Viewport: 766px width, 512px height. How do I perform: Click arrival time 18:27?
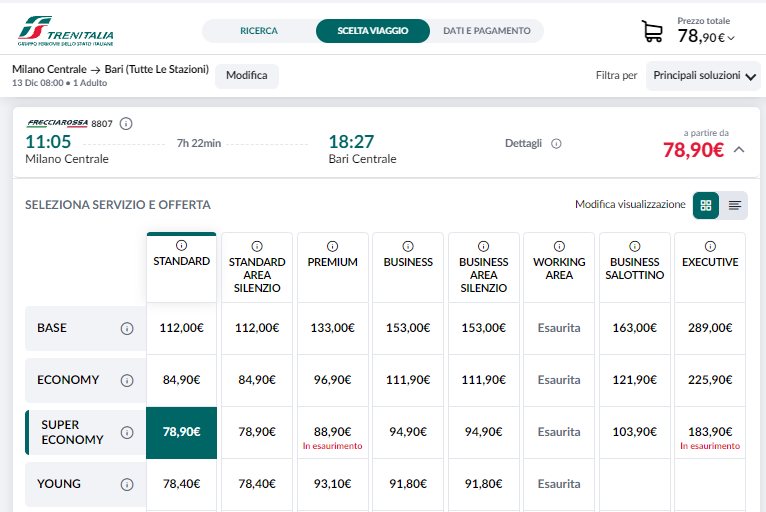pos(351,142)
